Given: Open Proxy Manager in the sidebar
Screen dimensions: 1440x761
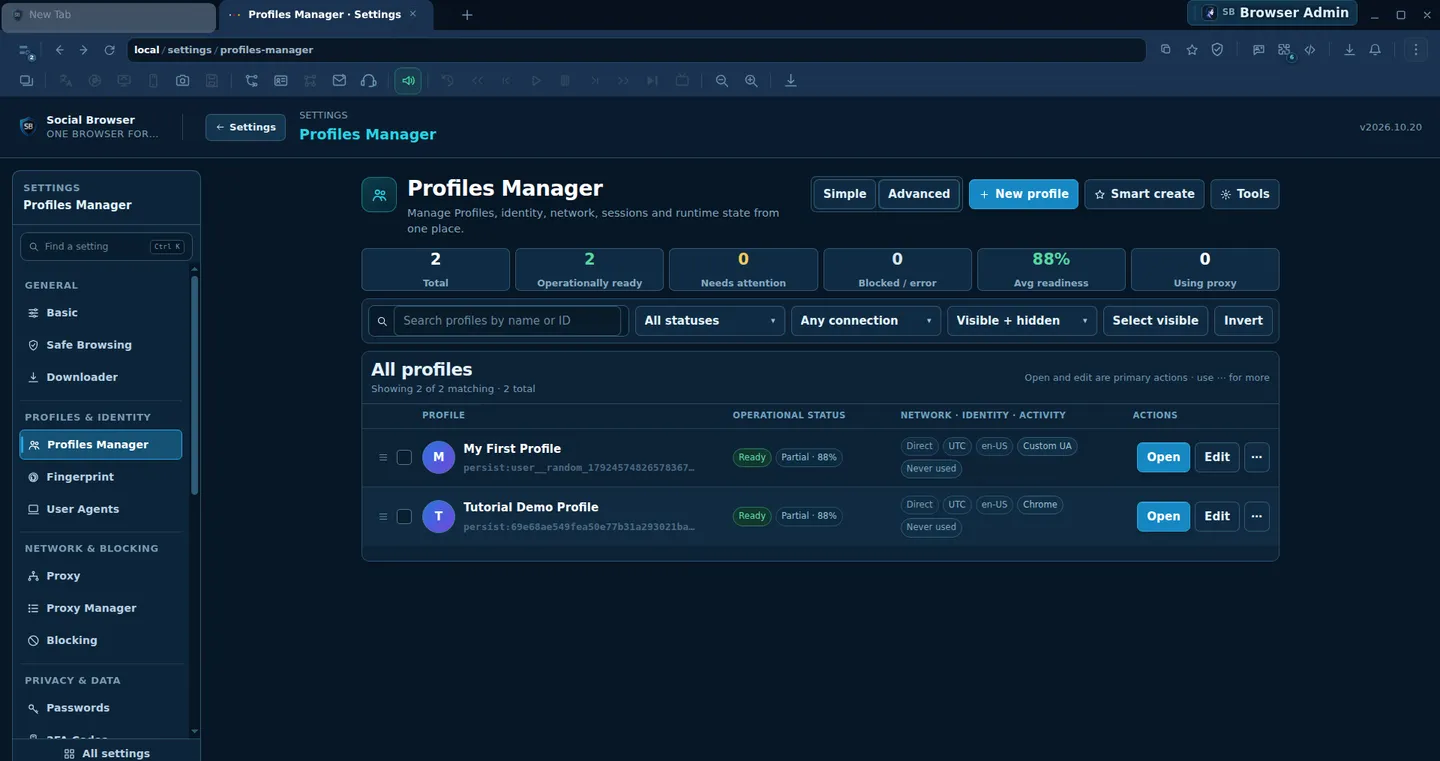Looking at the screenshot, I should (101, 608).
